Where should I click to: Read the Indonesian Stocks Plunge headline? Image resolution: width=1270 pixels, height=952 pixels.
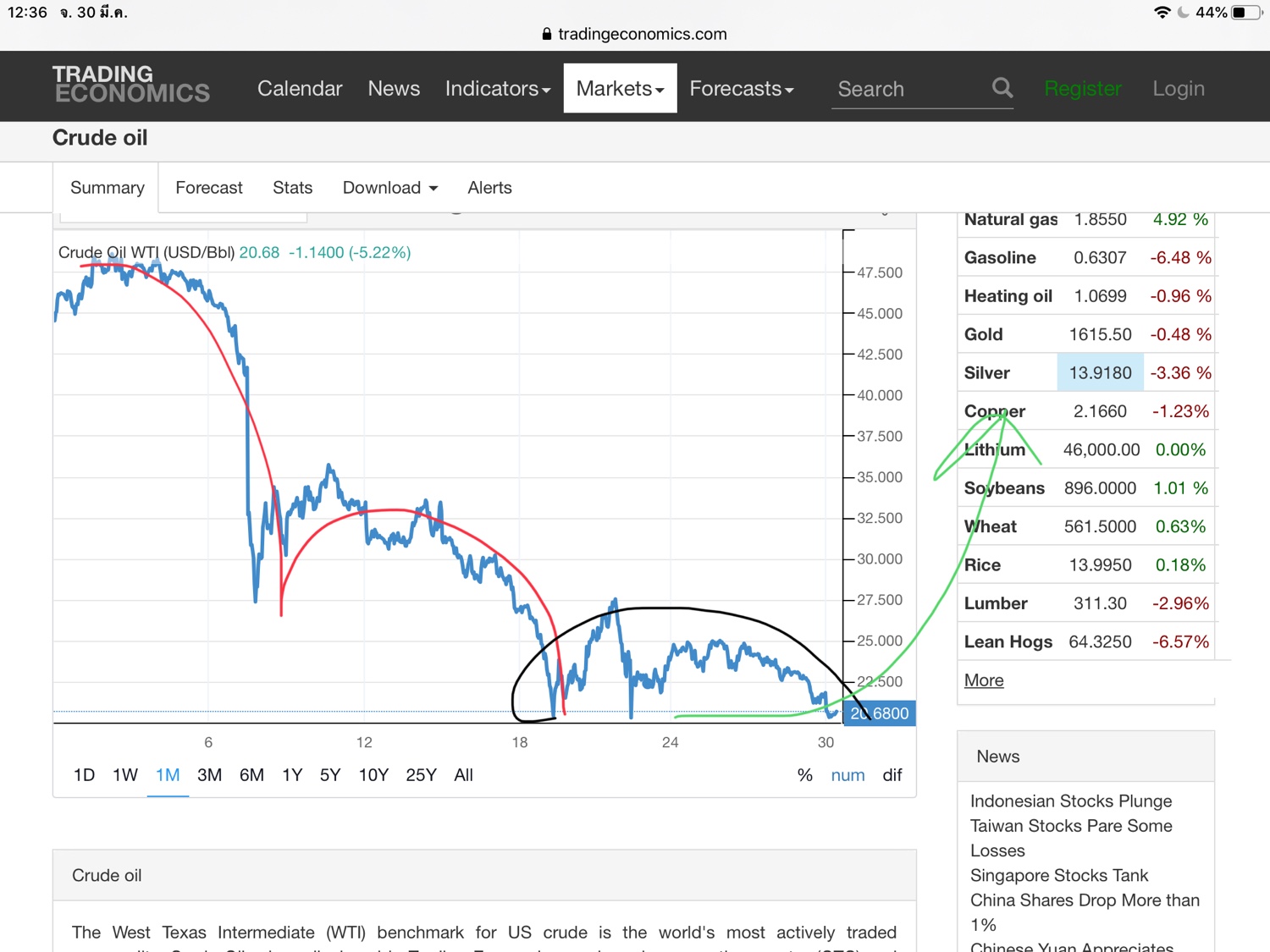pyautogui.click(x=1071, y=801)
